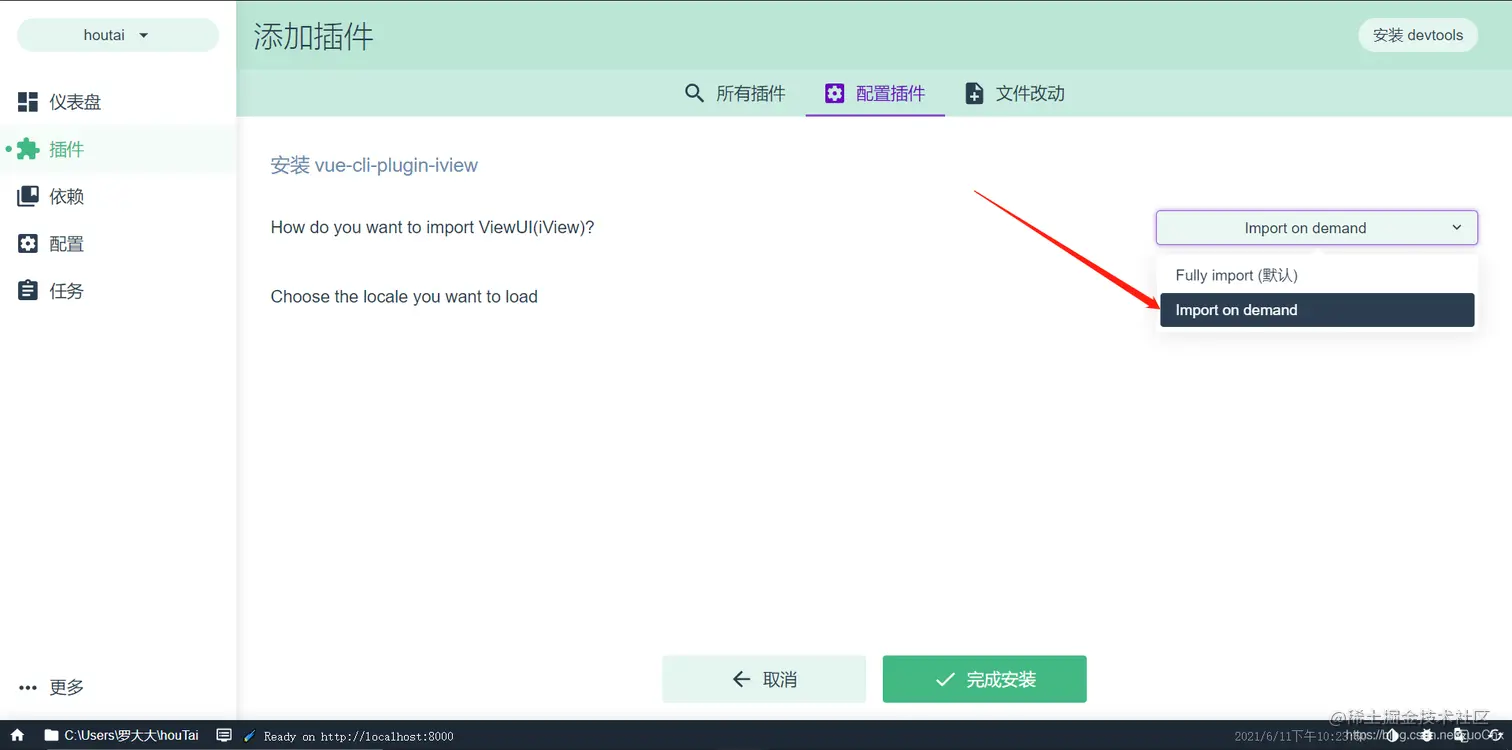Open the terminal log icon in status bar

click(x=224, y=735)
